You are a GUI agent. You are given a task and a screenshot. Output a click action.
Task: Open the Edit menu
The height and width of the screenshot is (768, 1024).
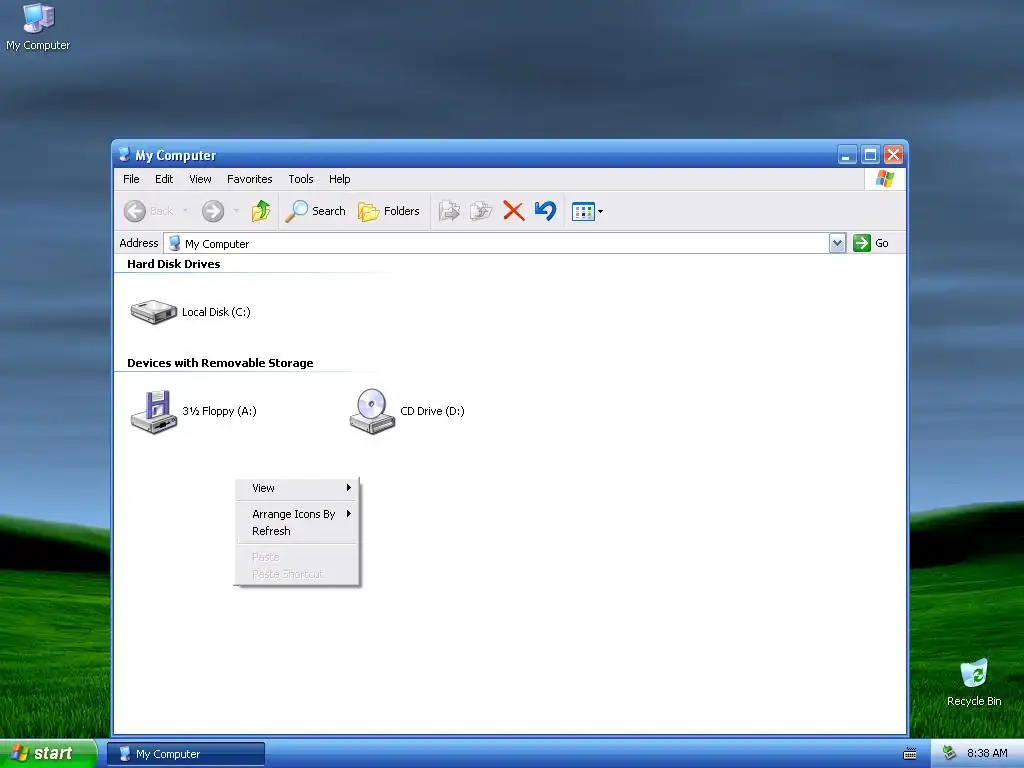coord(164,179)
